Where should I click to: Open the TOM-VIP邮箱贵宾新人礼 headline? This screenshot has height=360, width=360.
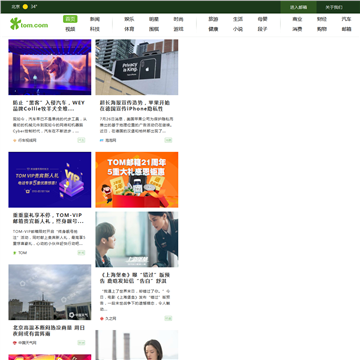[x=48, y=218]
